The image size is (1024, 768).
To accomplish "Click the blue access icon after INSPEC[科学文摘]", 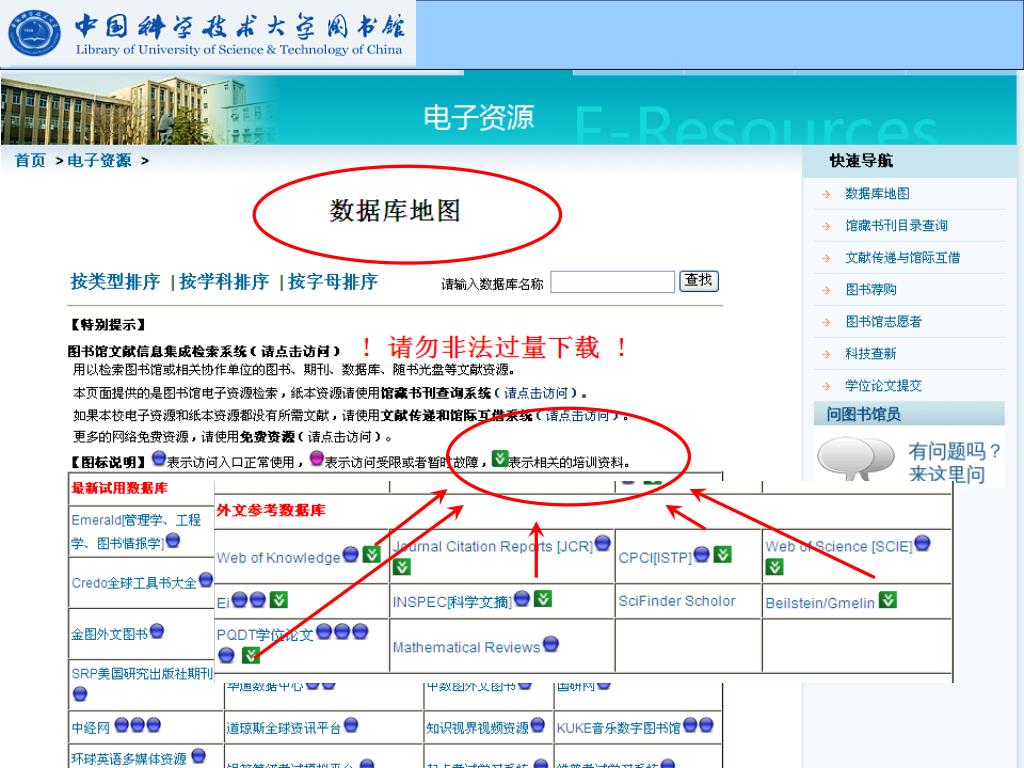I will click(522, 599).
